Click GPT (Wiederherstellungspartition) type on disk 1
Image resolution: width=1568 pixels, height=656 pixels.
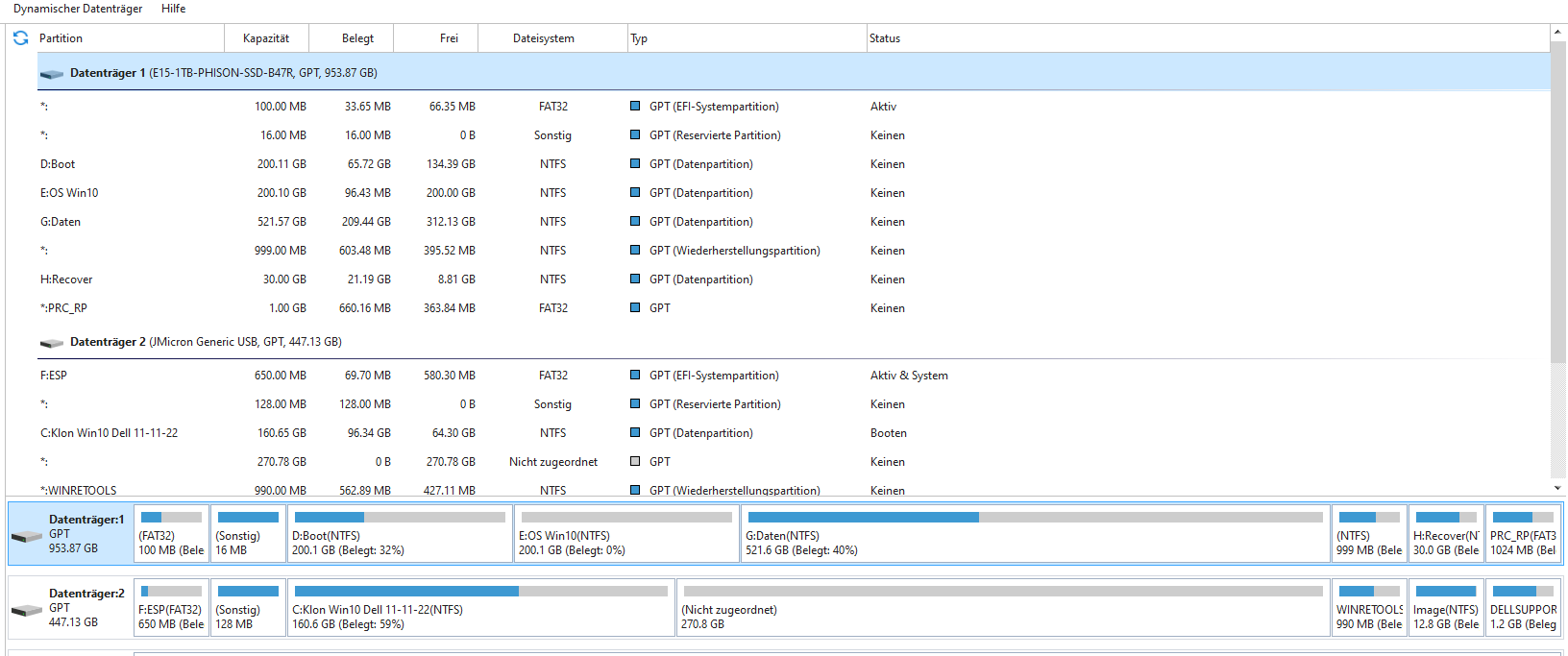tap(735, 251)
